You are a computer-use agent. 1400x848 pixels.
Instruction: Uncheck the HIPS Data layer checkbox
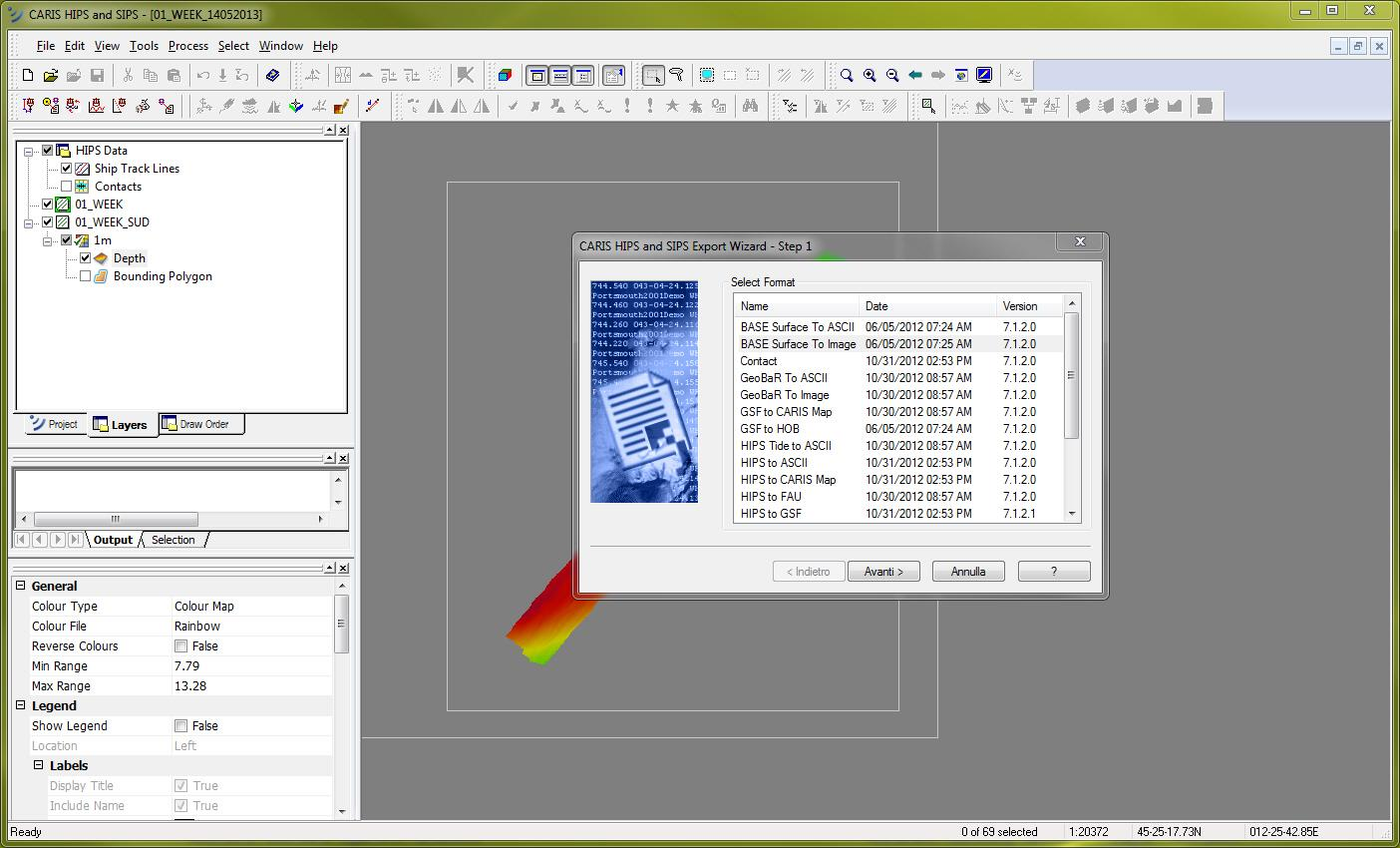click(47, 151)
